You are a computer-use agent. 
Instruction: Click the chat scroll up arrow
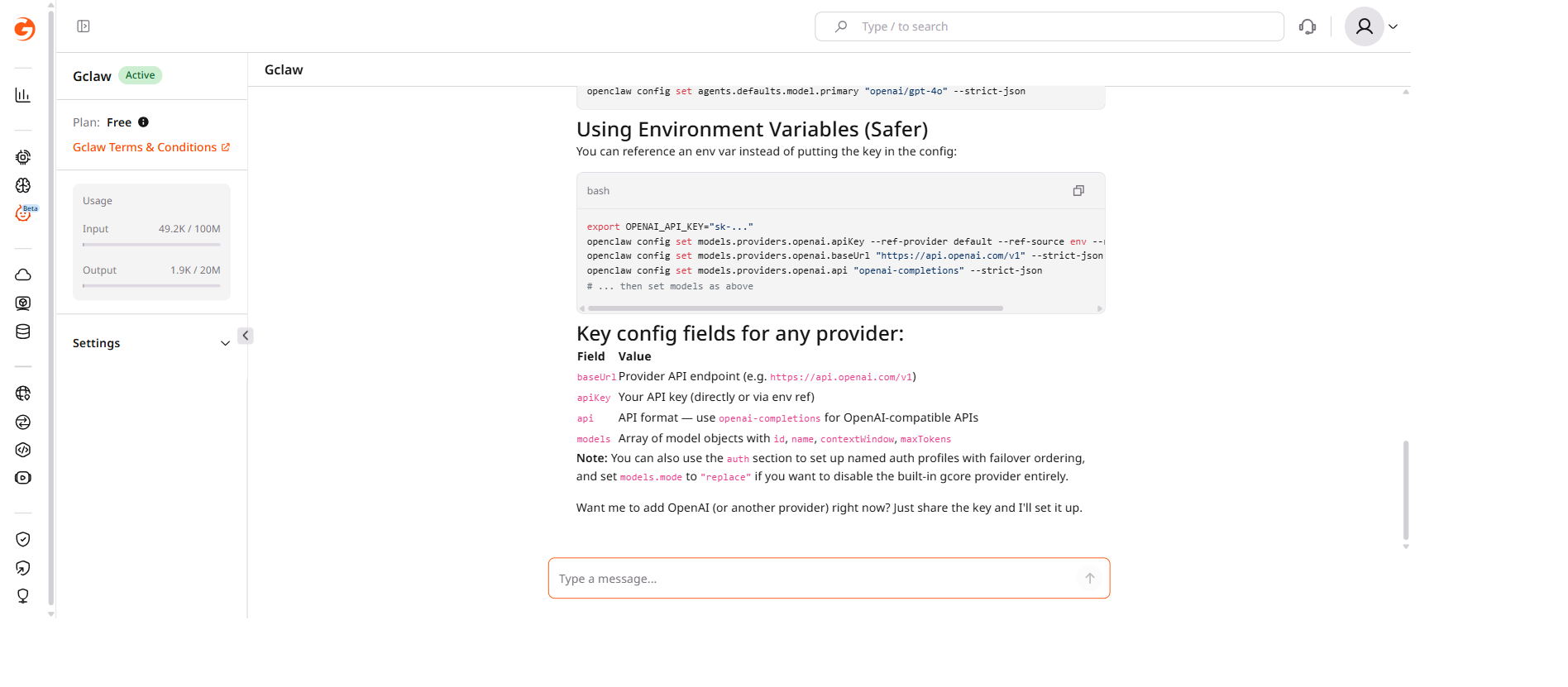(1406, 92)
